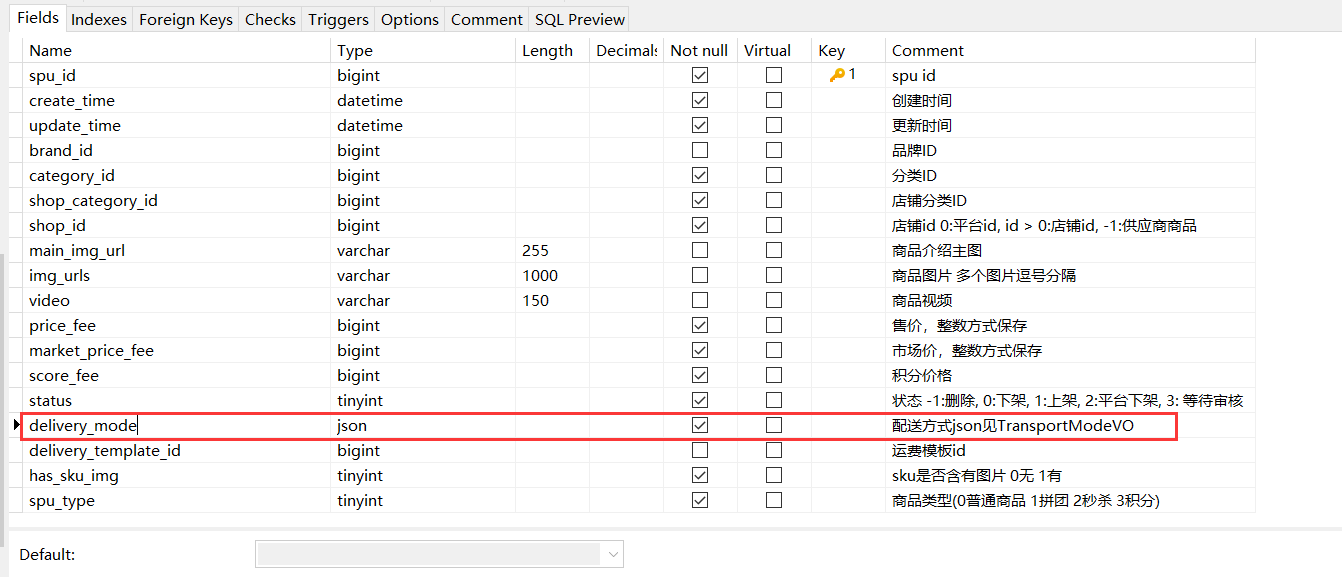
Task: Uncheck Not null for price_fee field
Action: tap(699, 325)
